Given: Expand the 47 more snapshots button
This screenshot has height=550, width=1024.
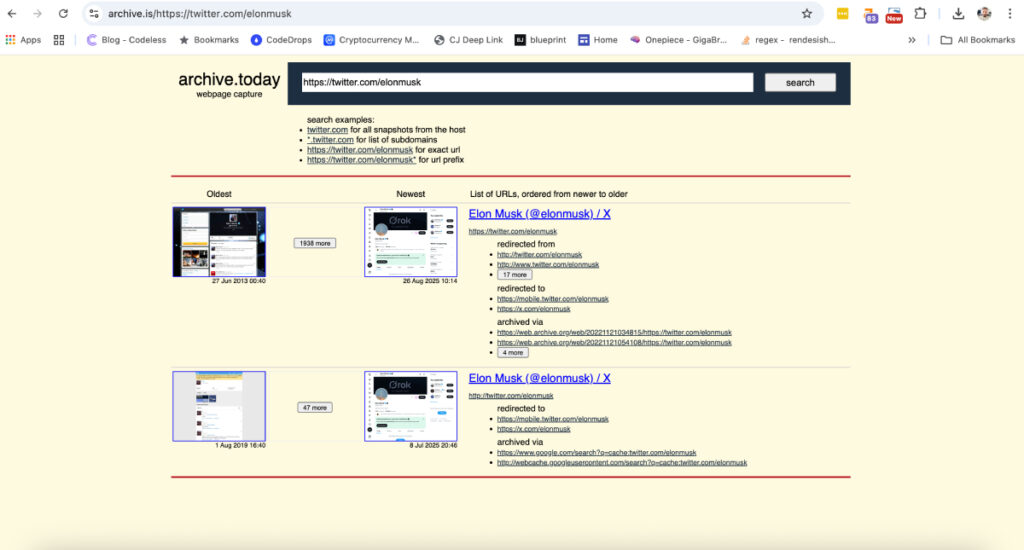Looking at the screenshot, I should tap(315, 408).
